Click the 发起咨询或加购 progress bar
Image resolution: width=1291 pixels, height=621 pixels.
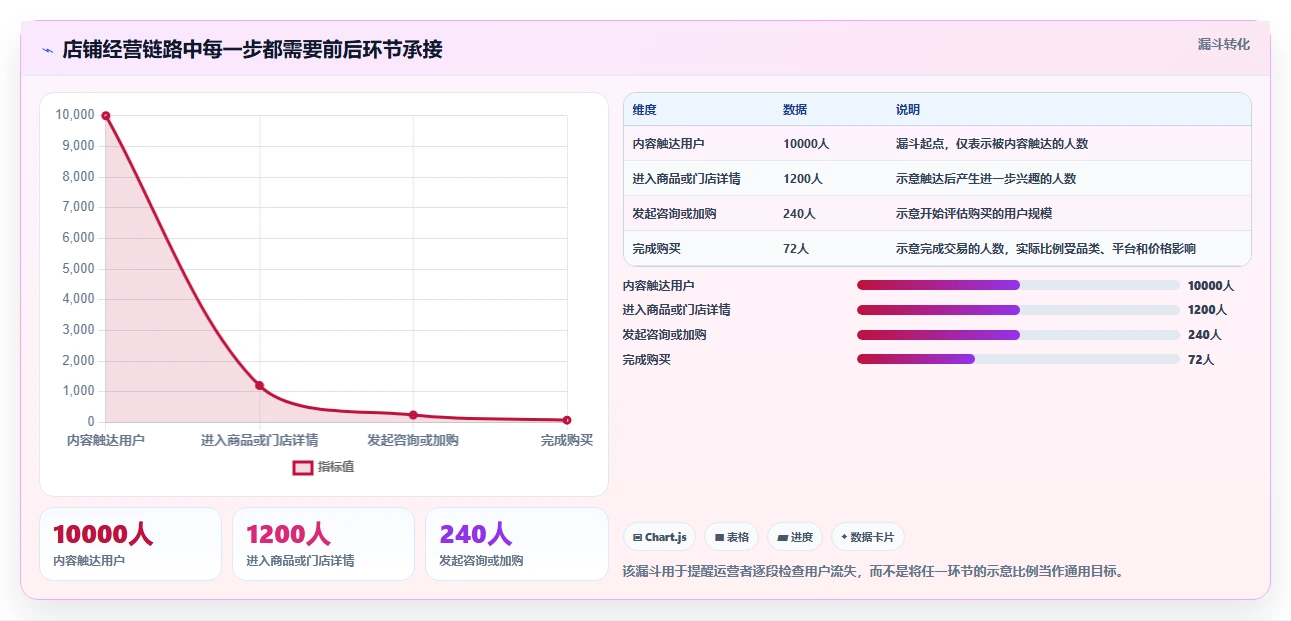1018,335
